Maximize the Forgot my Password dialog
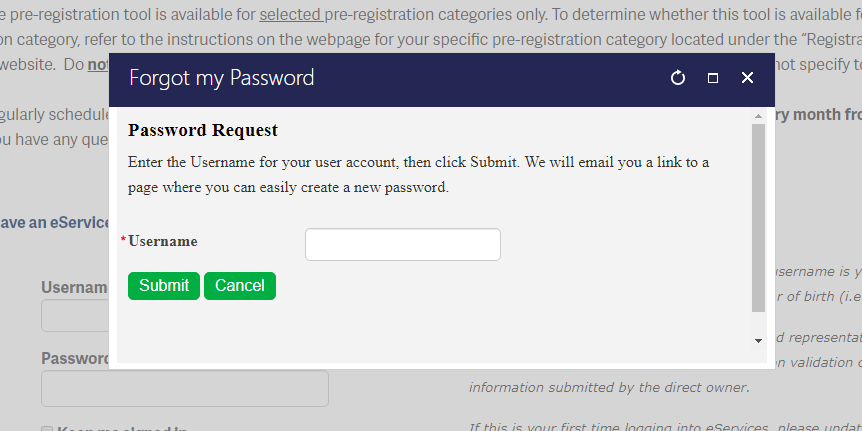The image size is (862, 431). coord(712,78)
